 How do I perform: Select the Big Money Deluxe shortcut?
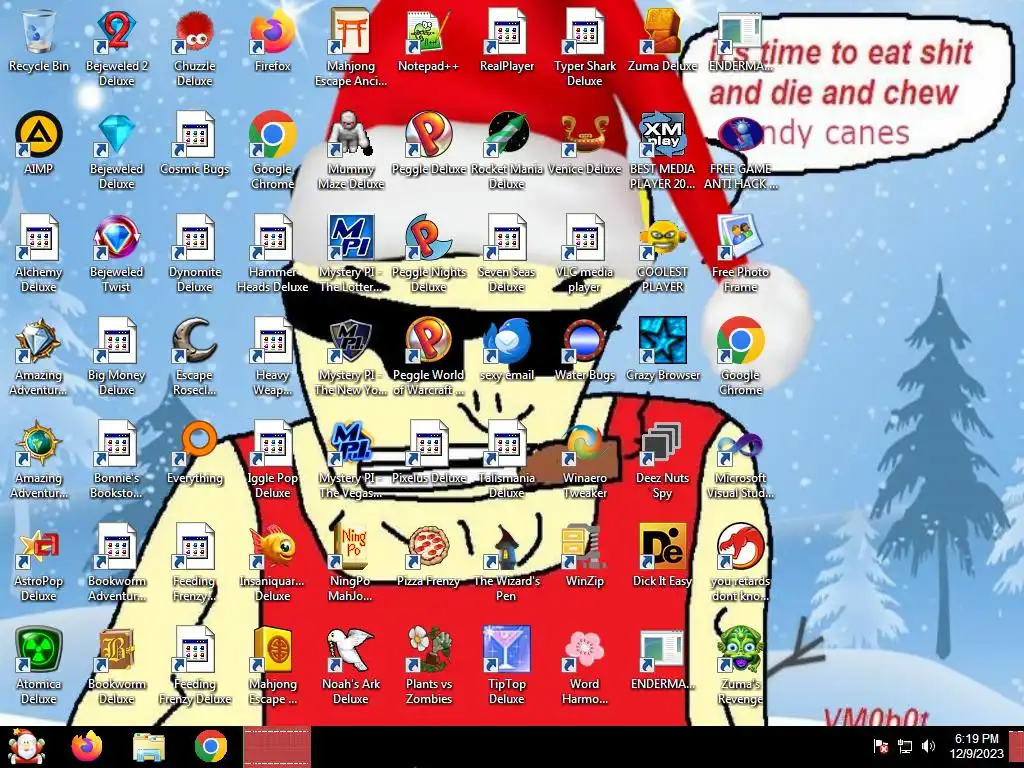click(x=116, y=355)
